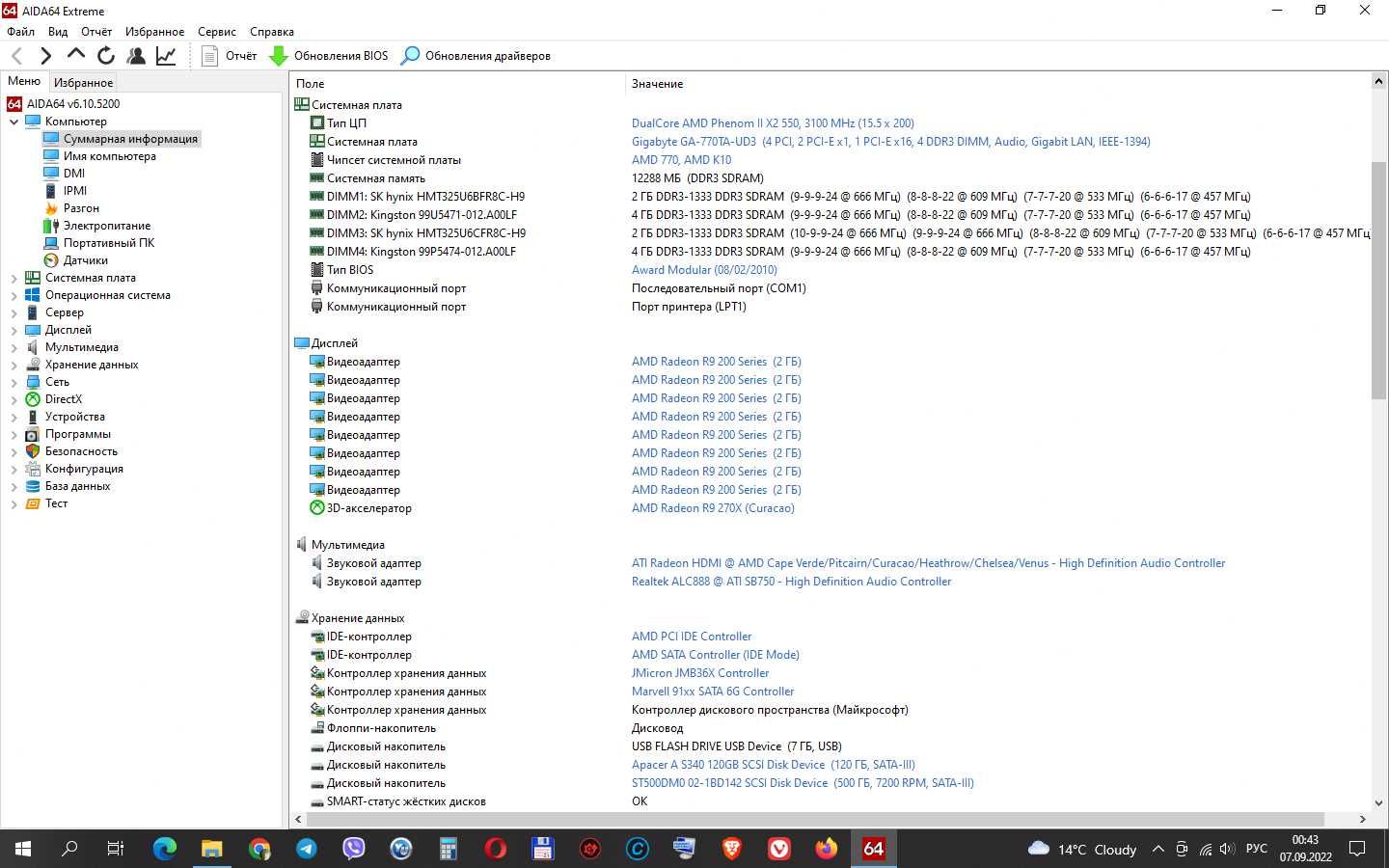Open the Marvell 91xx SATA 6G Controller link
This screenshot has width=1389, height=868.
713,692
